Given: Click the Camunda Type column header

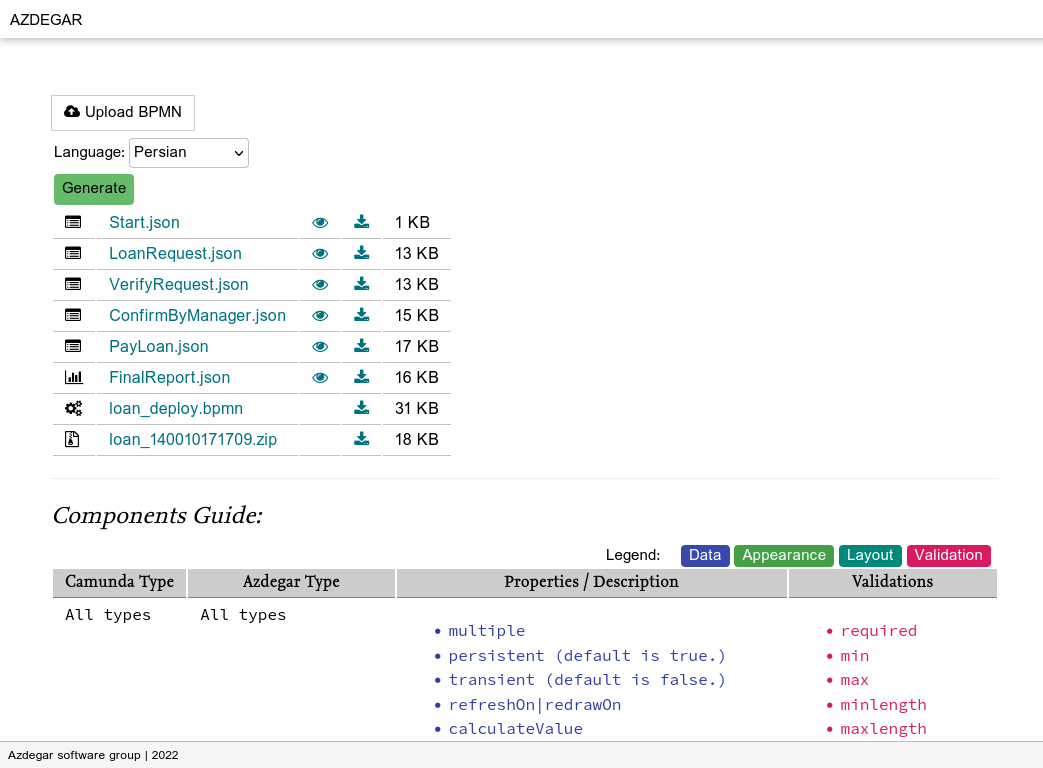Looking at the screenshot, I should (x=120, y=582).
